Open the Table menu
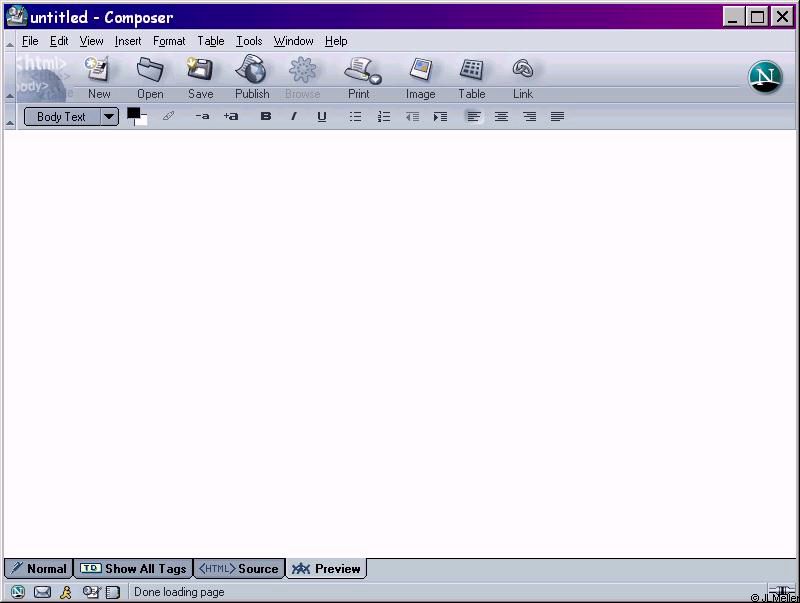The image size is (800, 603). pos(211,41)
